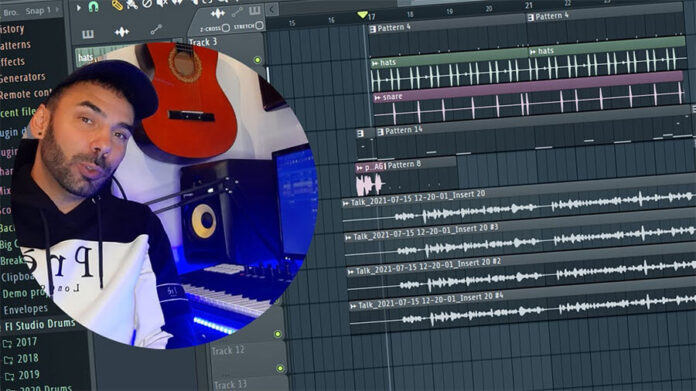Click the left pattern-clip focus icon
Screen dimensions: 696x391
tap(88, 34)
